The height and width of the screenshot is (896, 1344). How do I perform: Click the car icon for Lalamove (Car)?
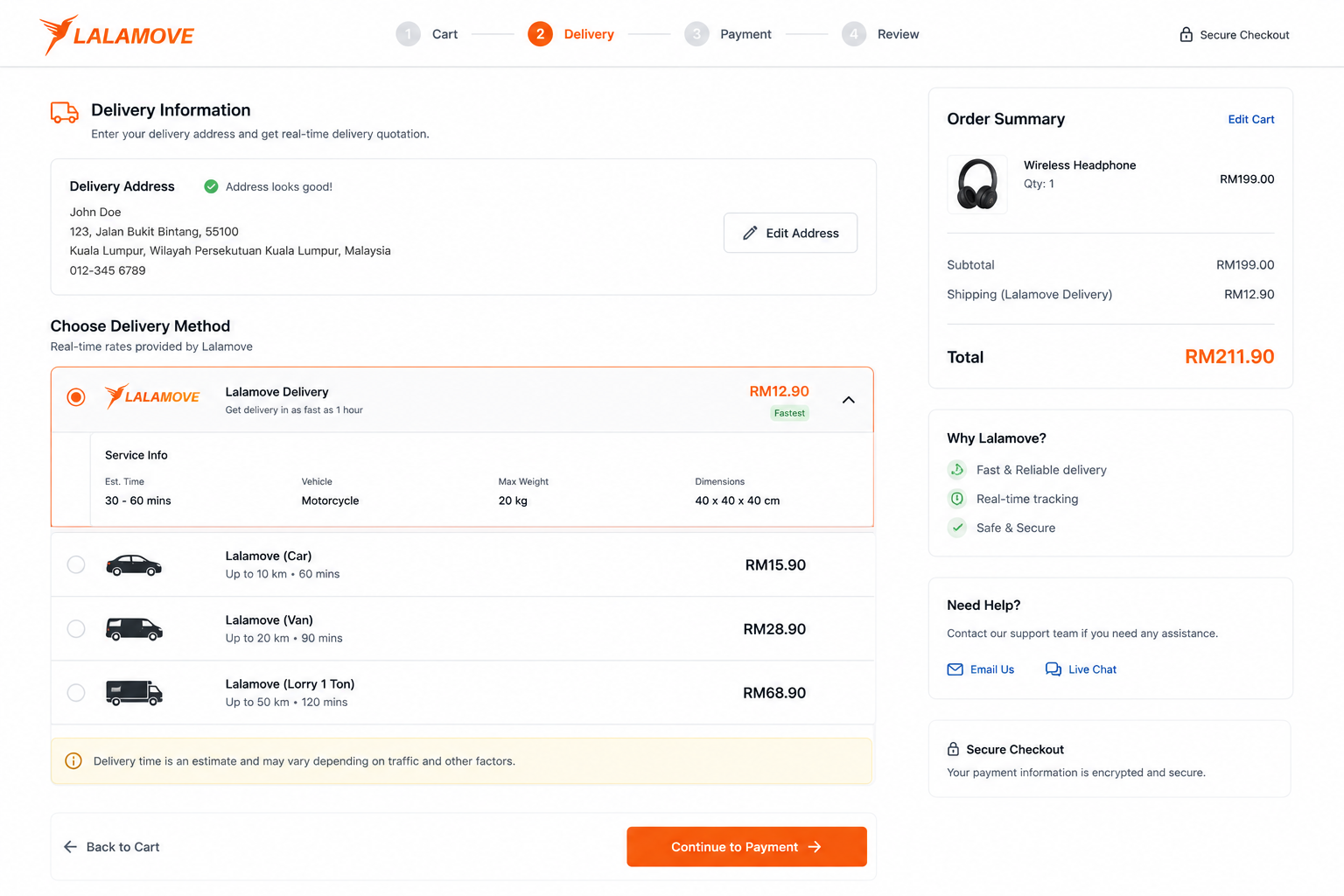point(134,565)
